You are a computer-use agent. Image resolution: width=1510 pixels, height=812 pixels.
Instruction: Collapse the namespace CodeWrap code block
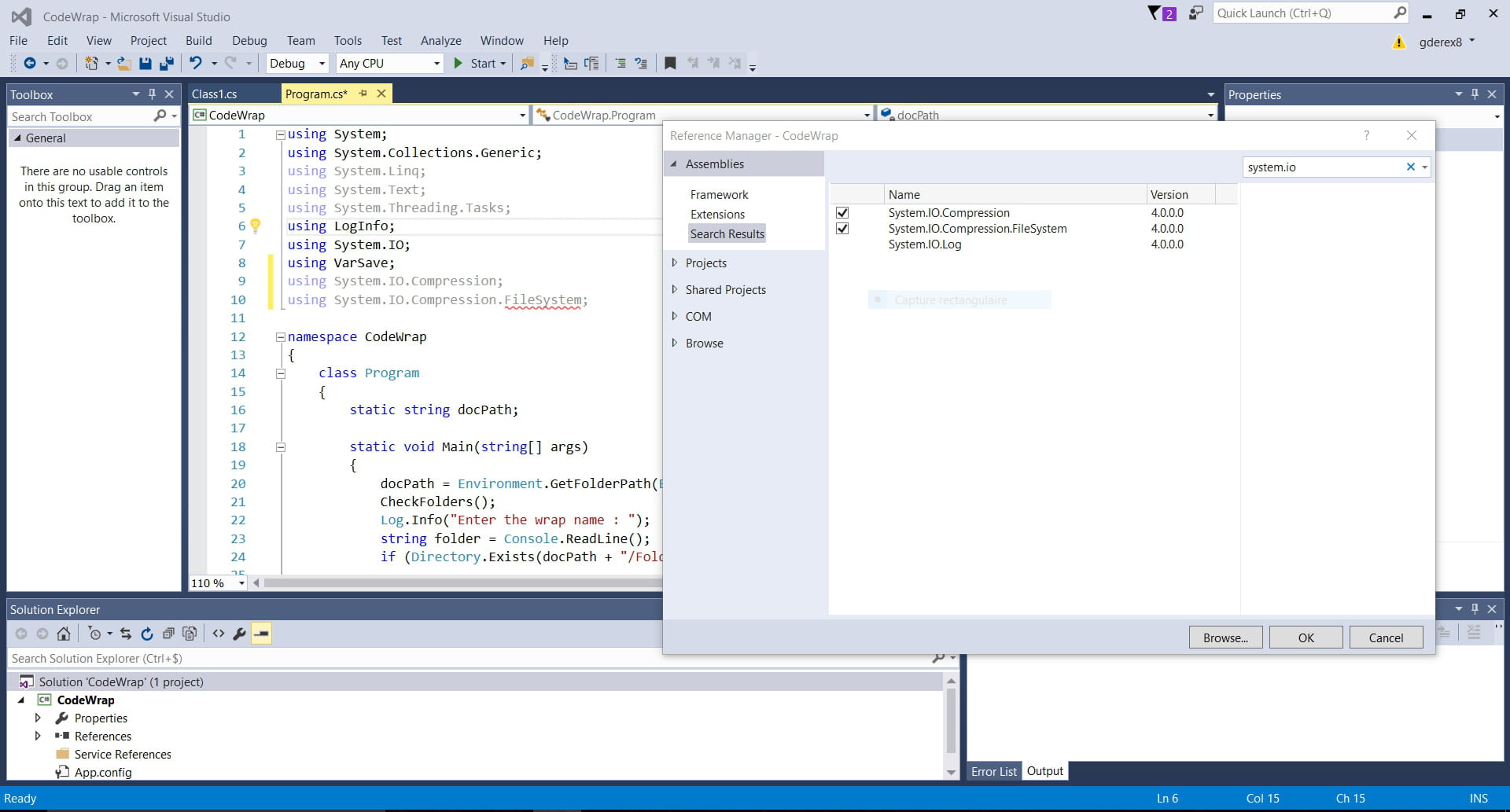coord(280,337)
